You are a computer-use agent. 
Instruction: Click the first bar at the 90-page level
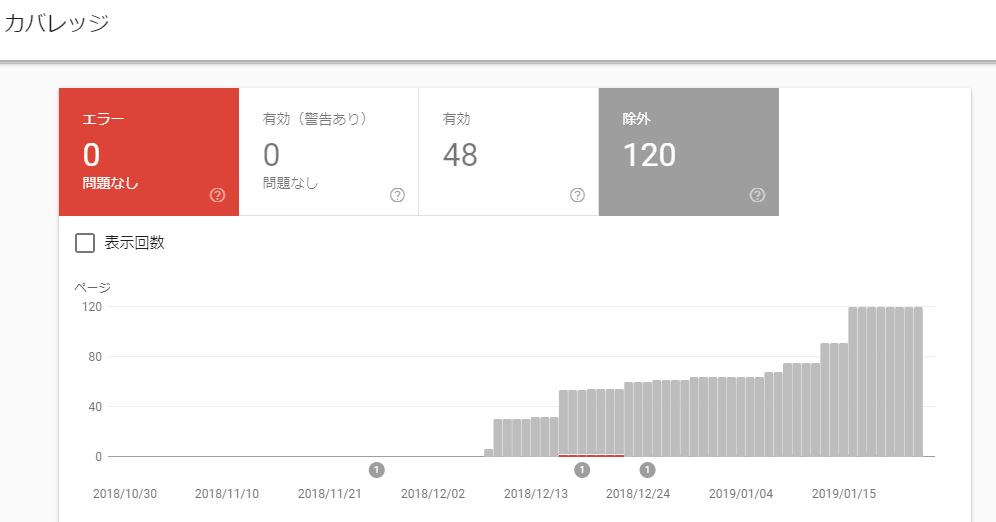click(824, 399)
